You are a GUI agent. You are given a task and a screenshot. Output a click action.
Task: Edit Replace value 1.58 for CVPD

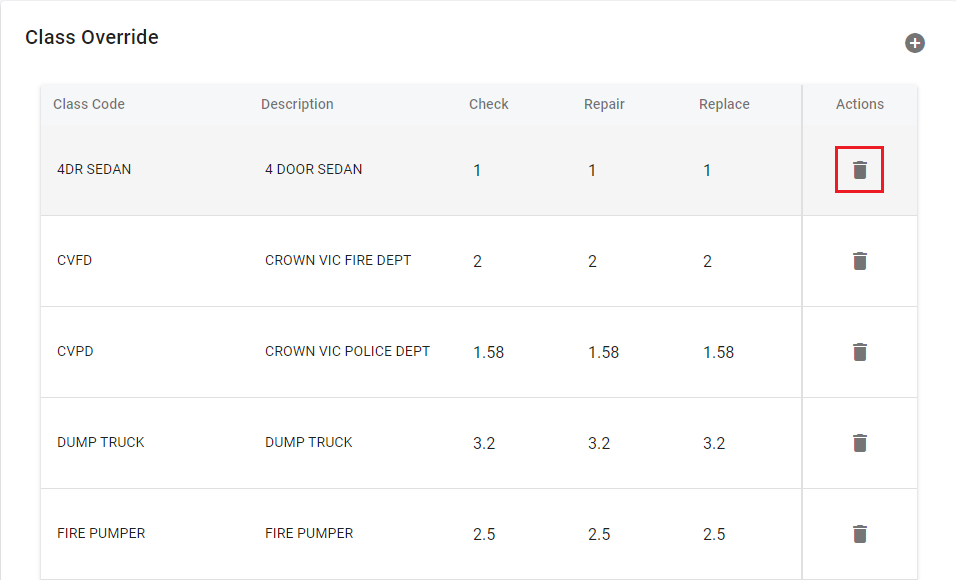point(718,352)
